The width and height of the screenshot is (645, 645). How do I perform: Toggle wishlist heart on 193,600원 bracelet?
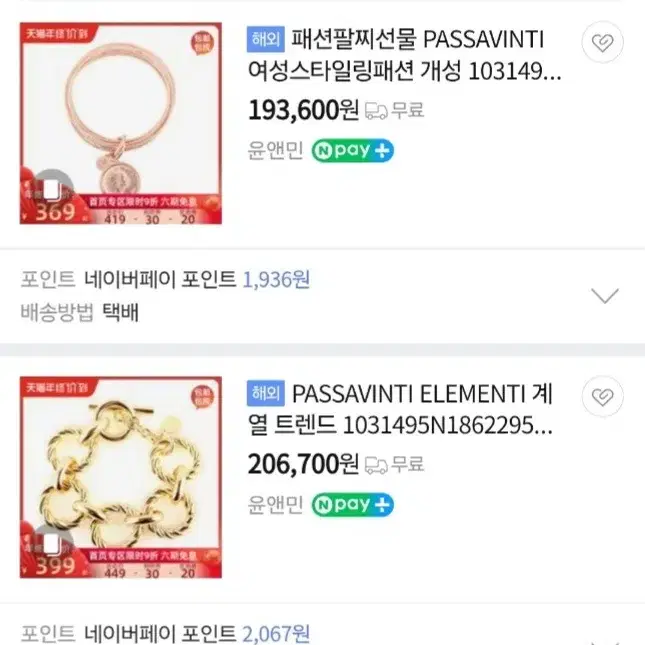(x=603, y=42)
